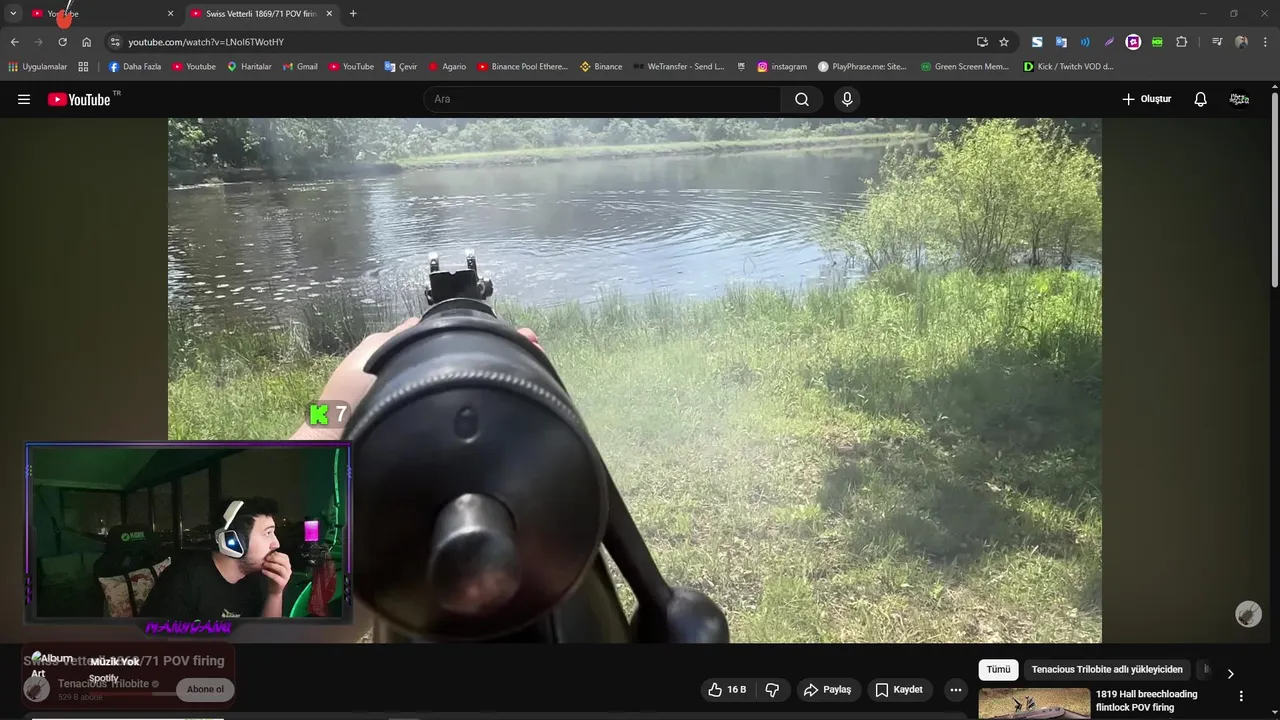
Task: Open the purple-square circular extension icon
Action: (1133, 42)
